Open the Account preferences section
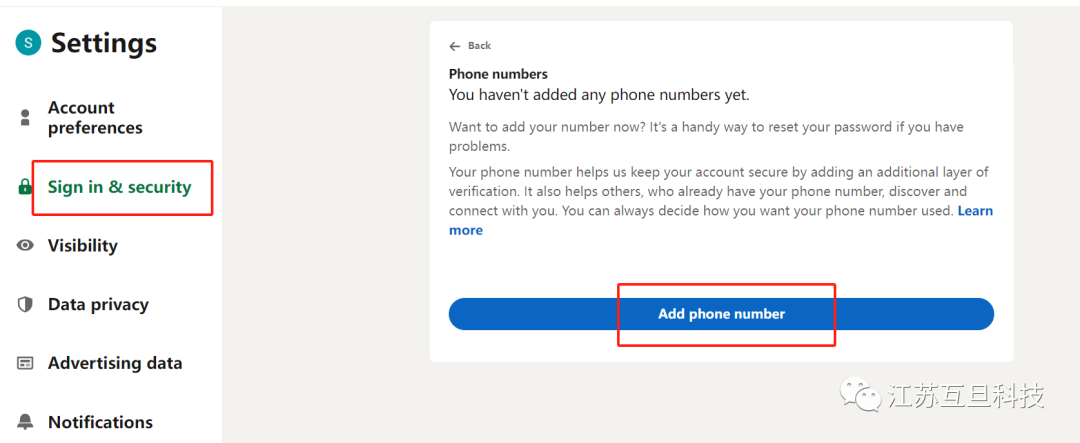Viewport: 1080px width, 443px height. click(95, 118)
